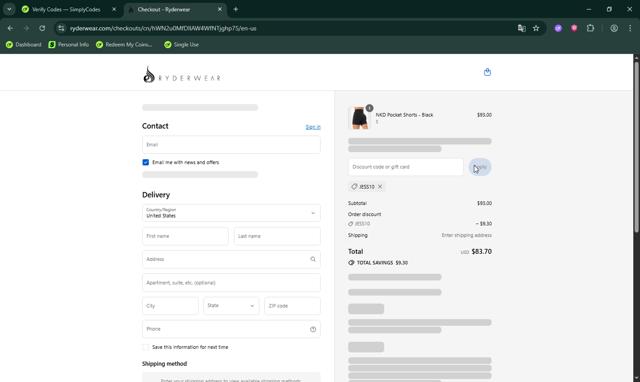This screenshot has height=382, width=640.
Task: Open the Personal Info bookmark
Action: click(69, 44)
